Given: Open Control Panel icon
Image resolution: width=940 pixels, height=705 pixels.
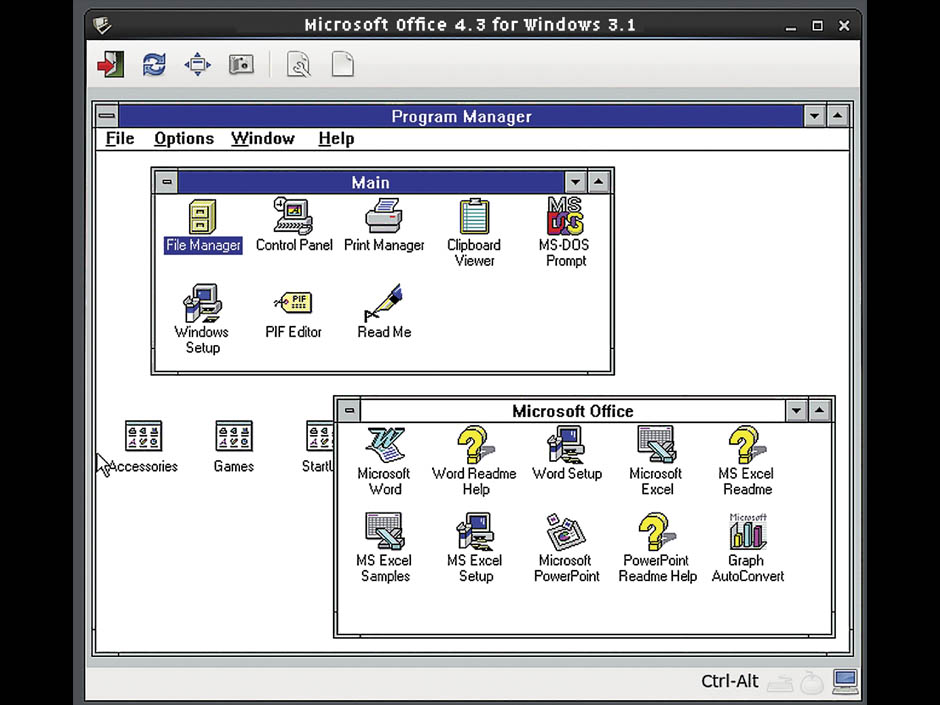Looking at the screenshot, I should (294, 226).
